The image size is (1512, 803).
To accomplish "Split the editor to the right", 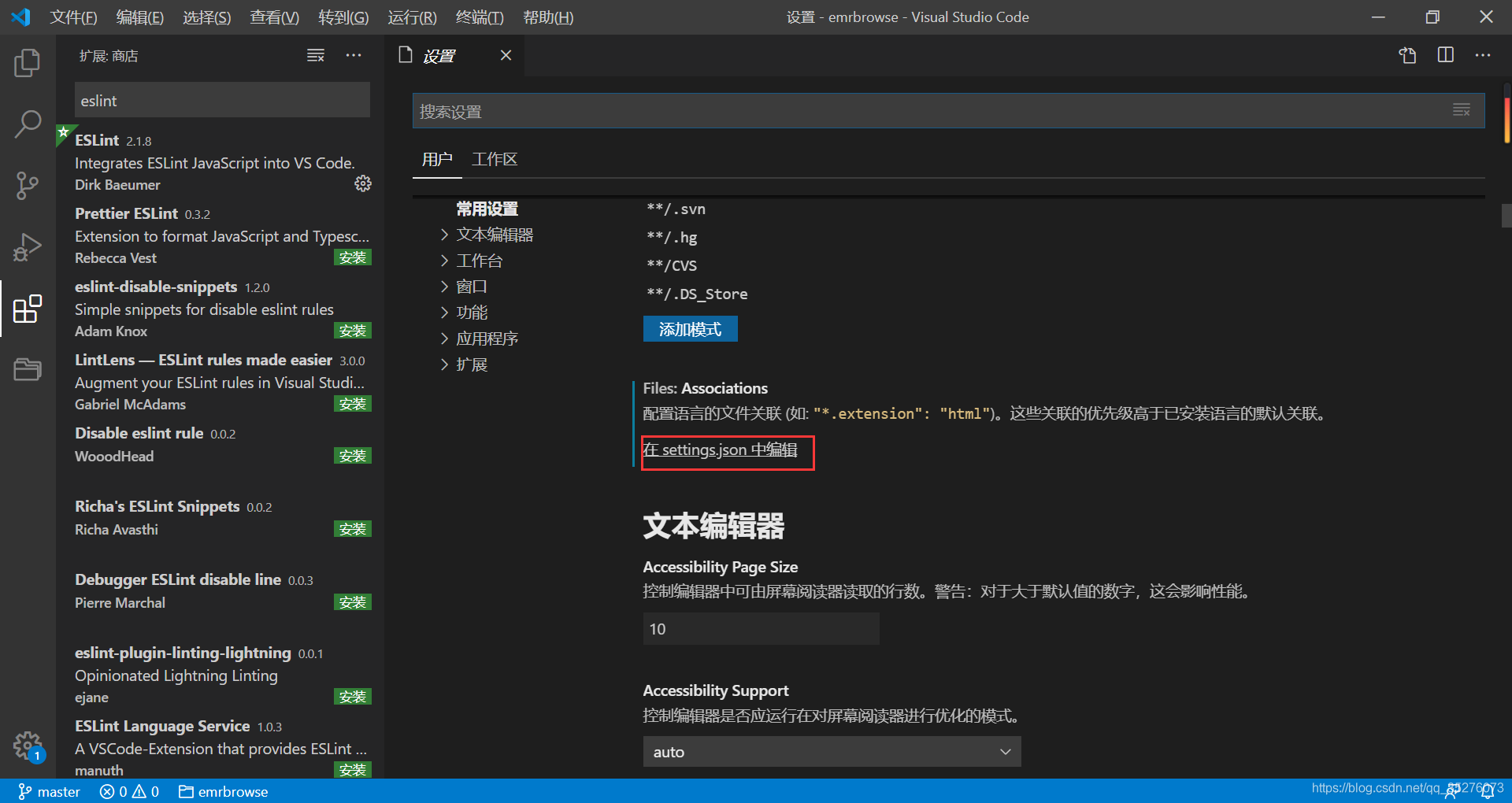I will [x=1446, y=55].
